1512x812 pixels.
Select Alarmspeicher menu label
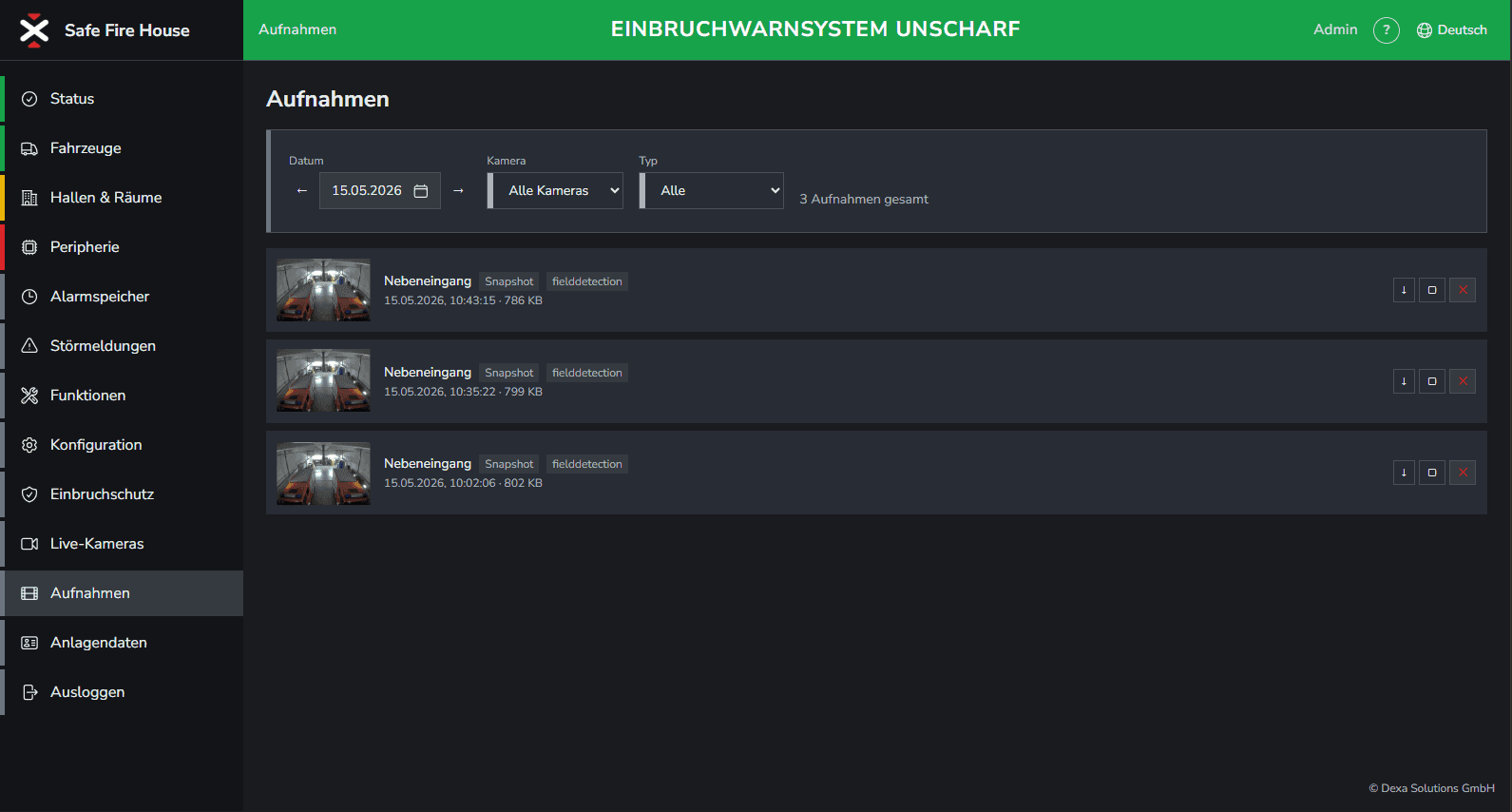pos(100,297)
